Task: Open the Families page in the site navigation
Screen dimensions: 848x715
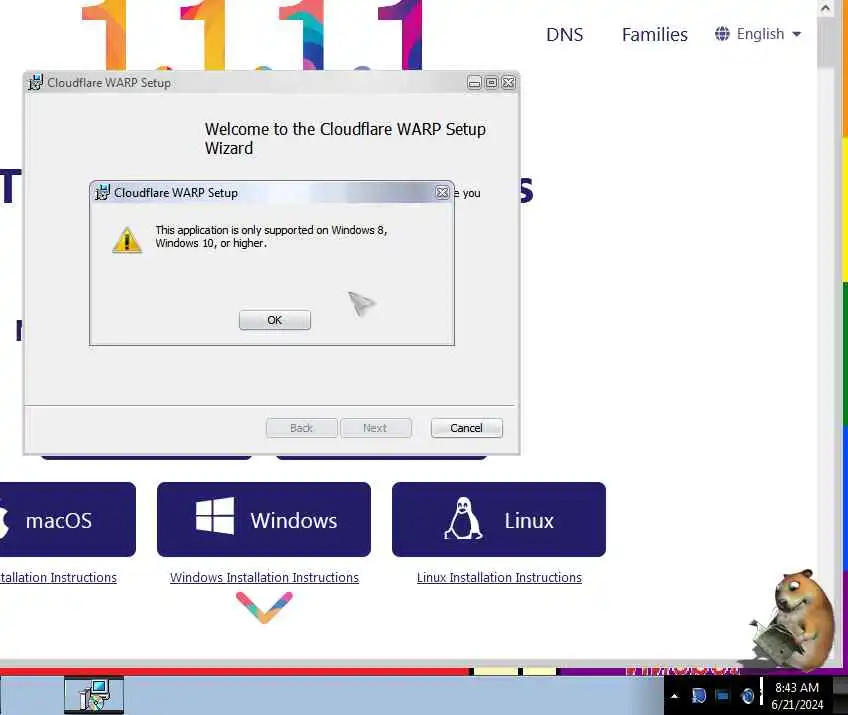Action: (x=655, y=35)
